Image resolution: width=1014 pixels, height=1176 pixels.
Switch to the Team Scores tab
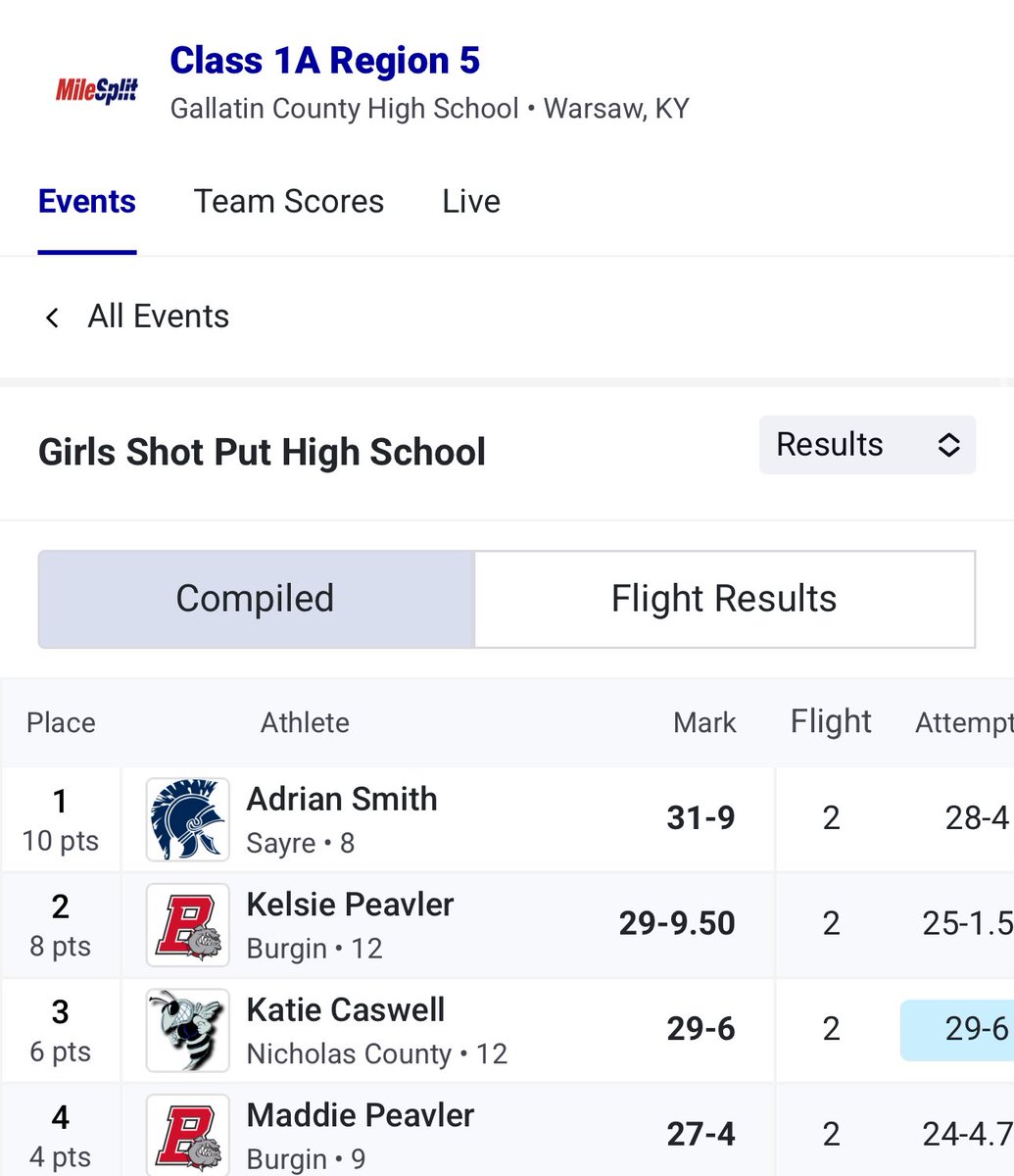point(289,201)
